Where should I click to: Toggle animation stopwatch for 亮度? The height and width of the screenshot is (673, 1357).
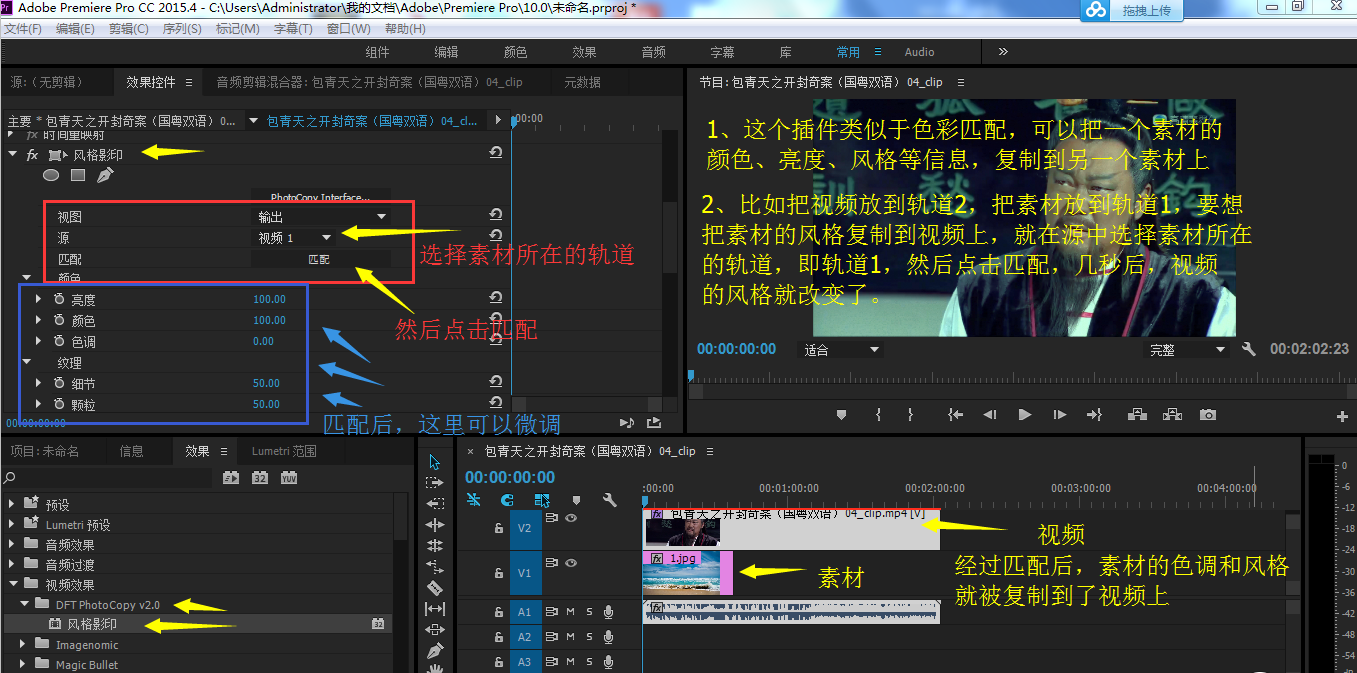pos(59,299)
